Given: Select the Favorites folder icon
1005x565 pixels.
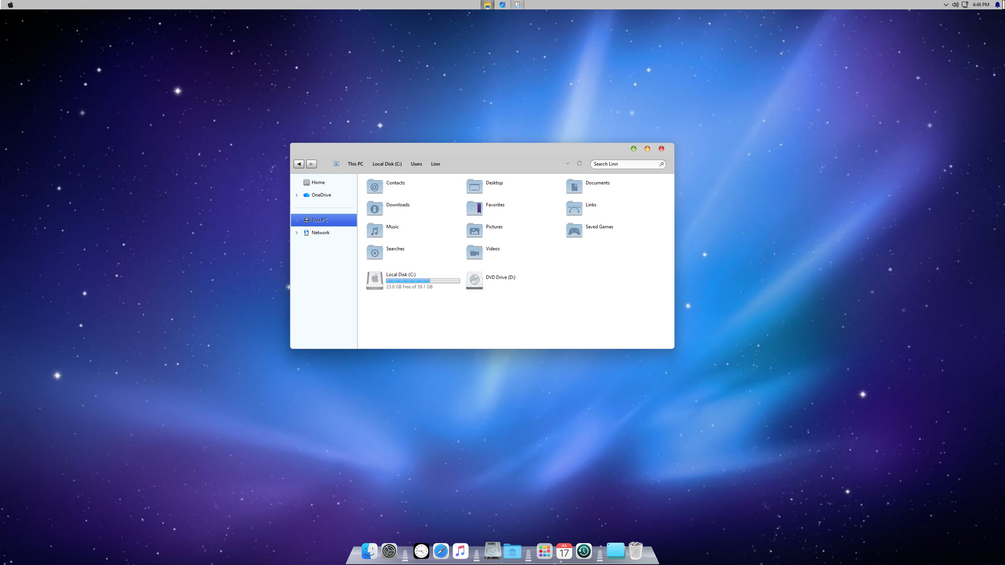Looking at the screenshot, I should 474,208.
